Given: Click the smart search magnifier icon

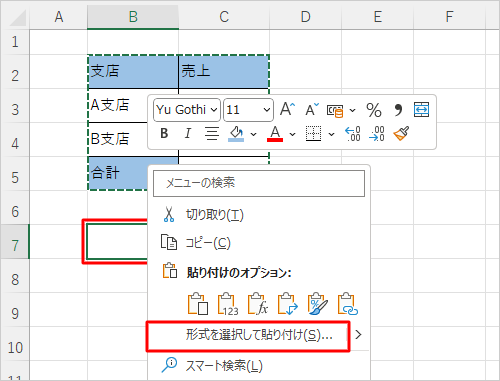Looking at the screenshot, I should point(169,365).
